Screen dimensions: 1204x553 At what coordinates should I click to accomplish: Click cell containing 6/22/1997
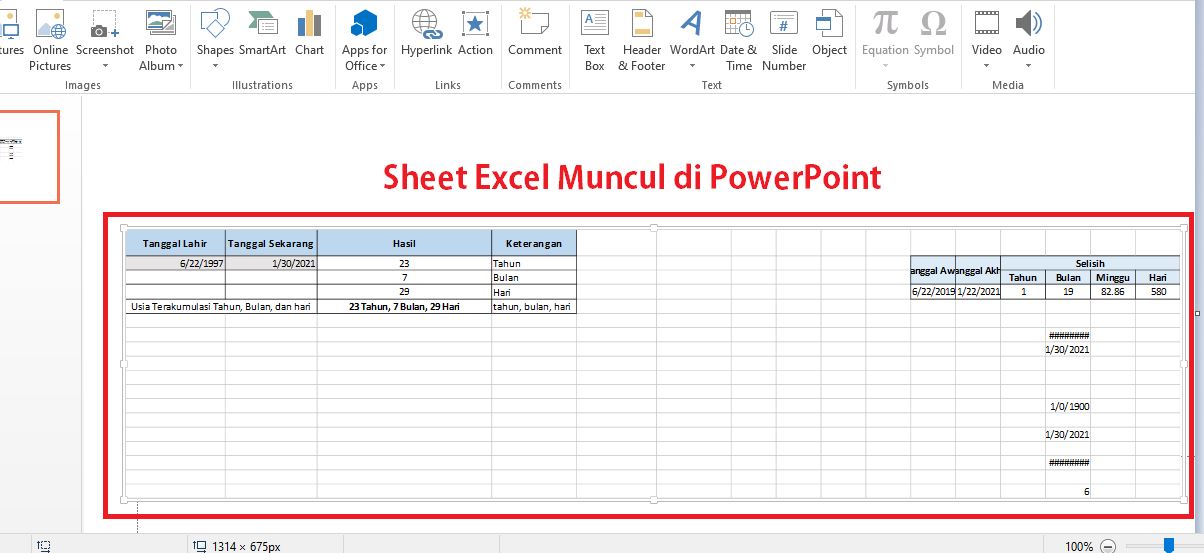(175, 263)
